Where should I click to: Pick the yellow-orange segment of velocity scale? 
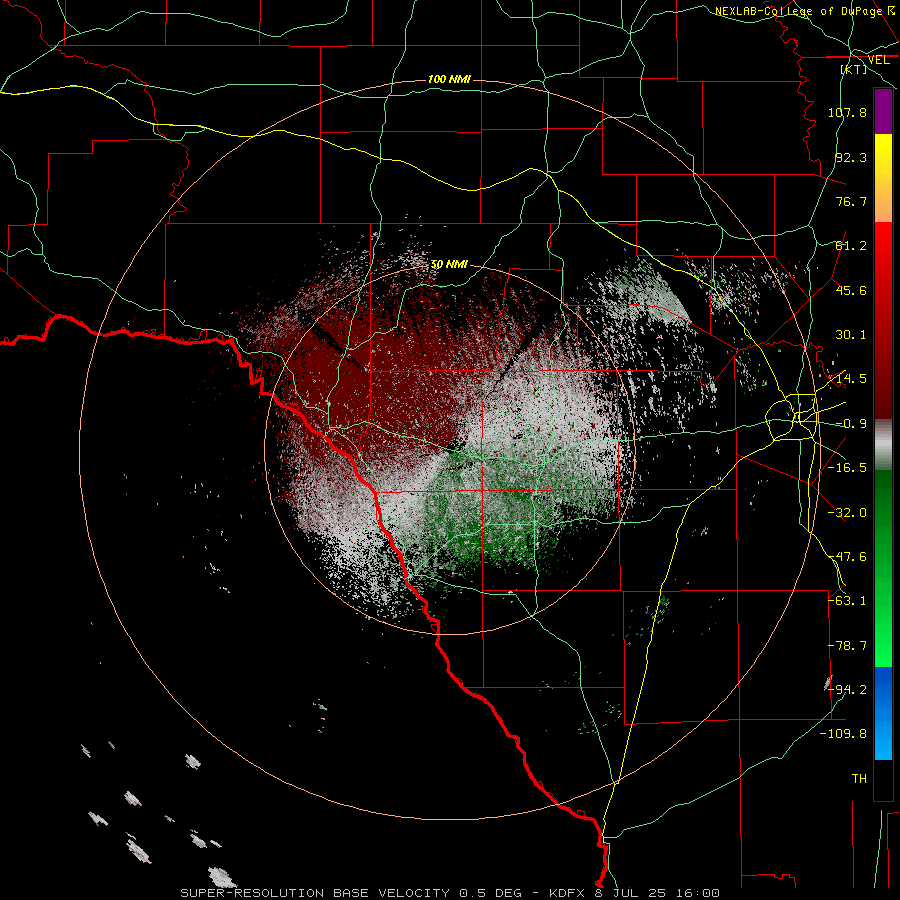click(883, 178)
